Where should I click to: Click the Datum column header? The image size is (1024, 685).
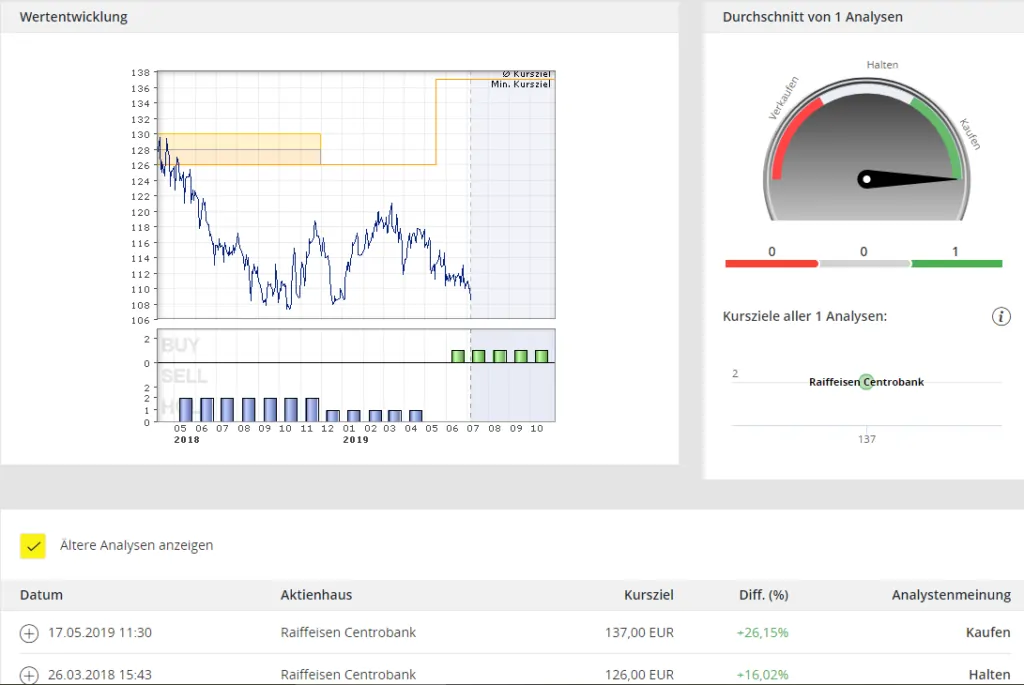(x=41, y=595)
